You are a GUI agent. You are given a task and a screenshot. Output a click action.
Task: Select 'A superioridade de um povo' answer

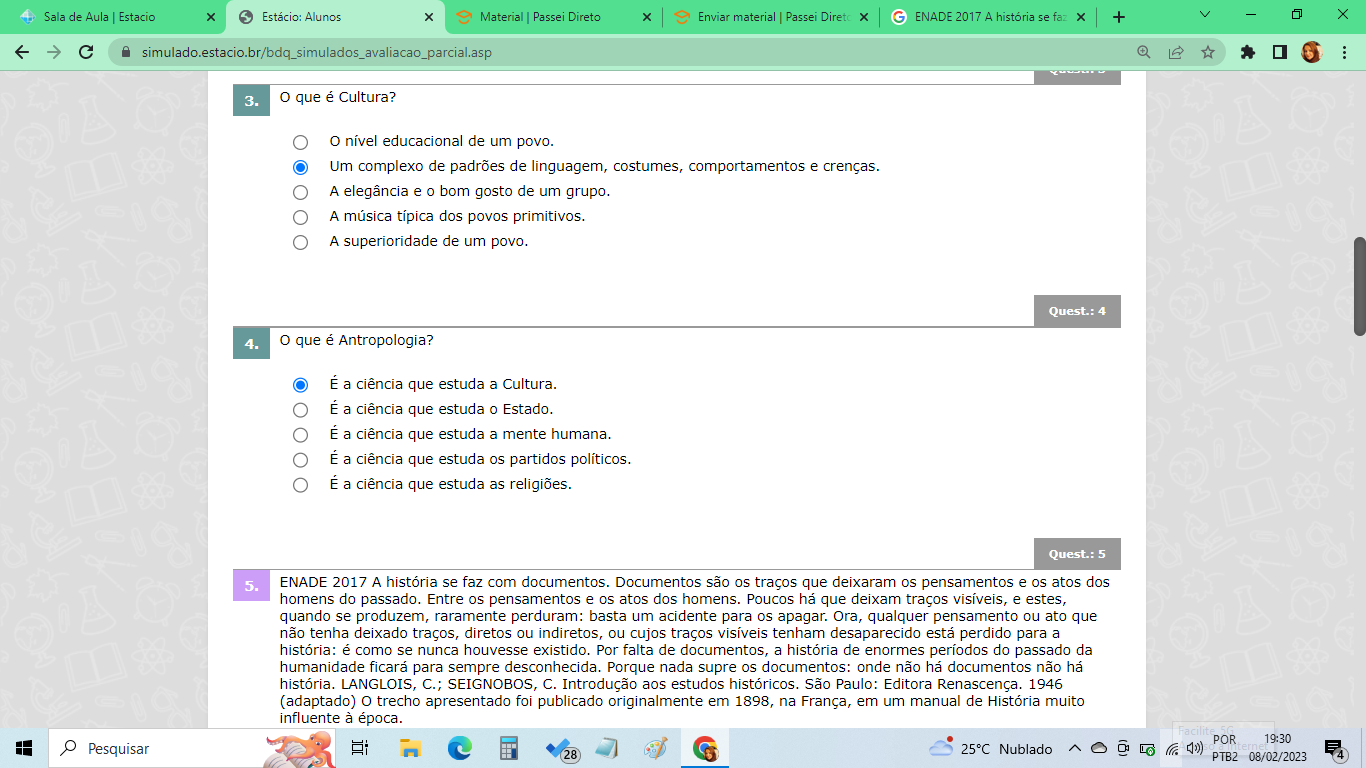[x=300, y=242]
